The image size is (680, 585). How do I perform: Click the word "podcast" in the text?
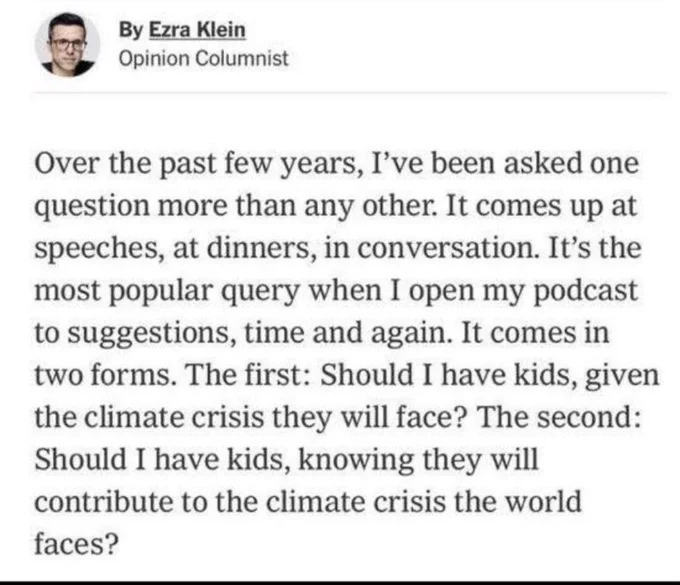[x=585, y=291]
